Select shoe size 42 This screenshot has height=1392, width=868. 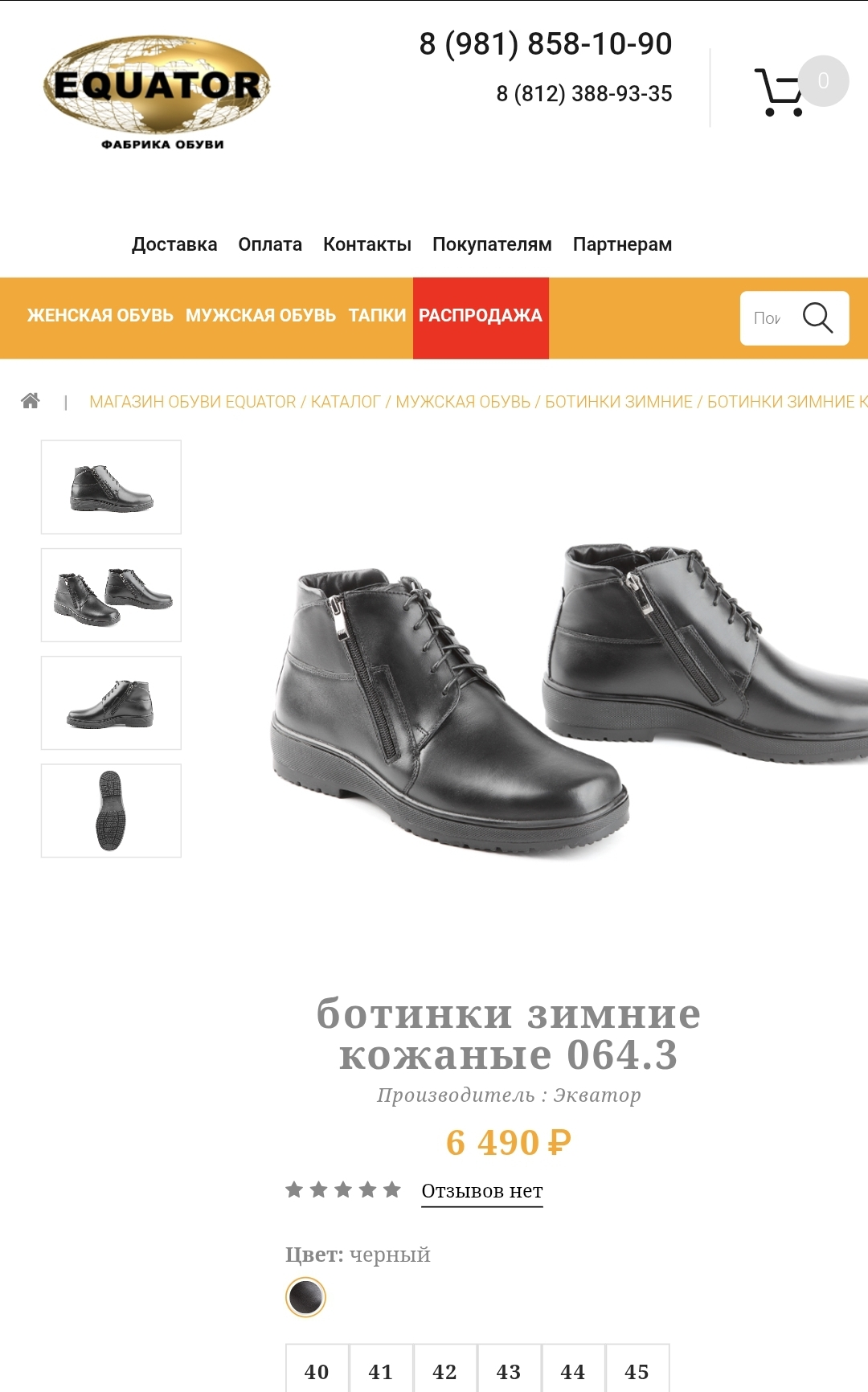point(444,1370)
